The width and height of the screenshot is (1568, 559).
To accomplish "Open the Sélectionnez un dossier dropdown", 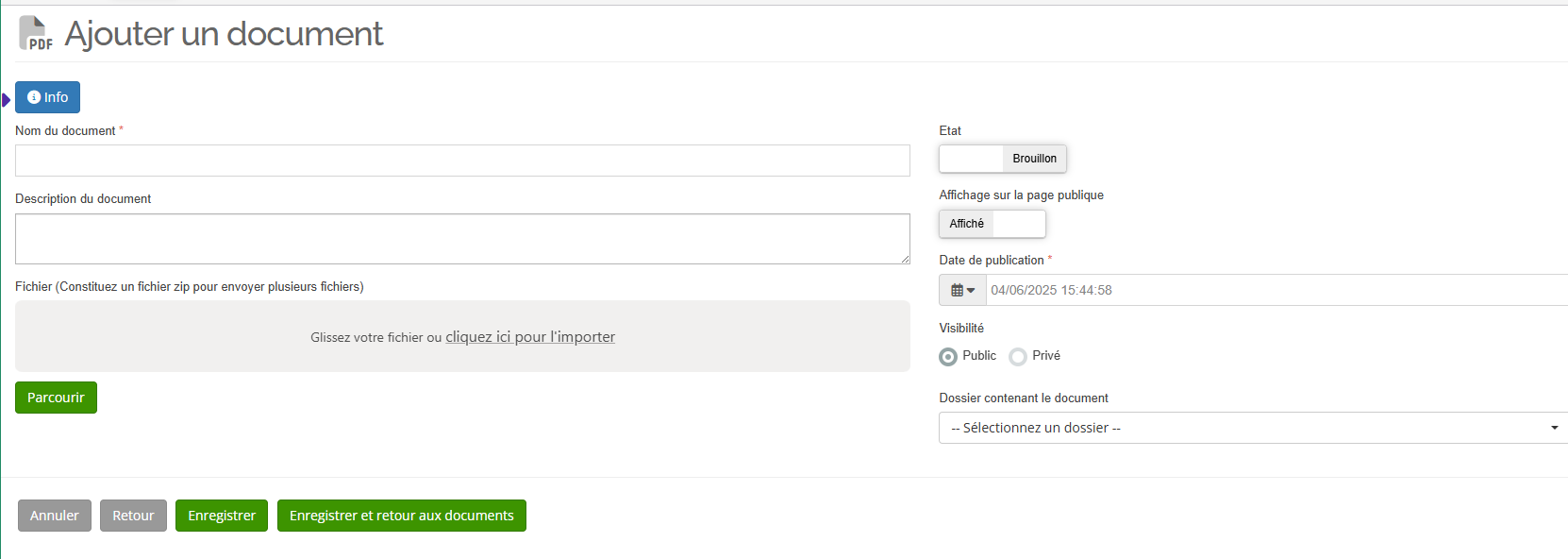I will click(x=1254, y=428).
